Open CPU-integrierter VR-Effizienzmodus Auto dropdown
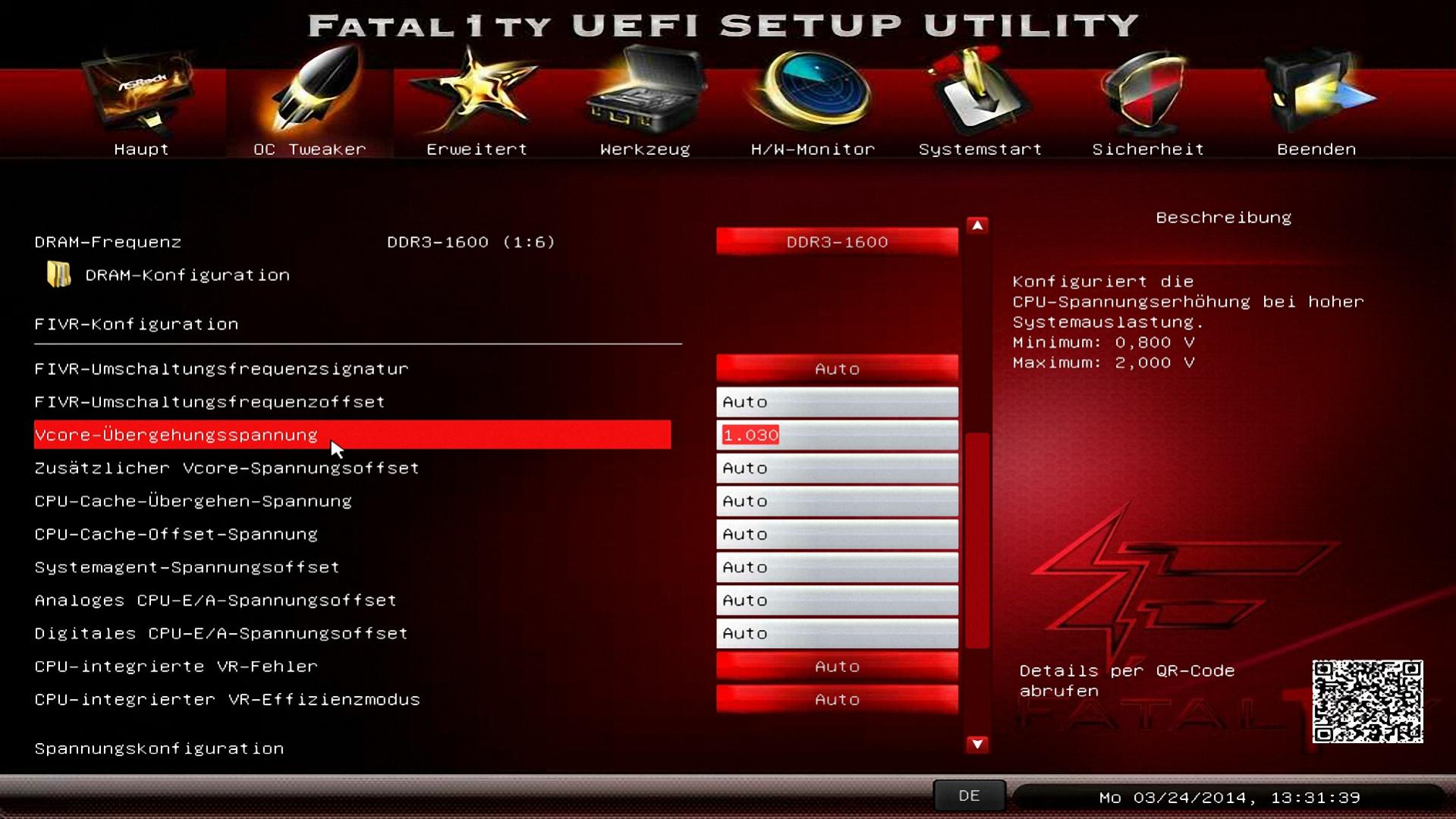This screenshot has width=1456, height=819. pyautogui.click(x=837, y=699)
